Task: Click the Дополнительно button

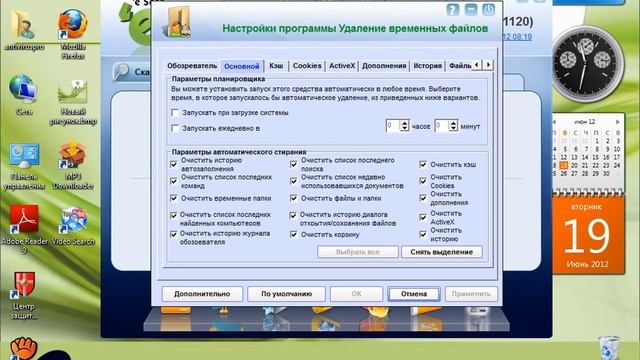Action: pyautogui.click(x=202, y=294)
